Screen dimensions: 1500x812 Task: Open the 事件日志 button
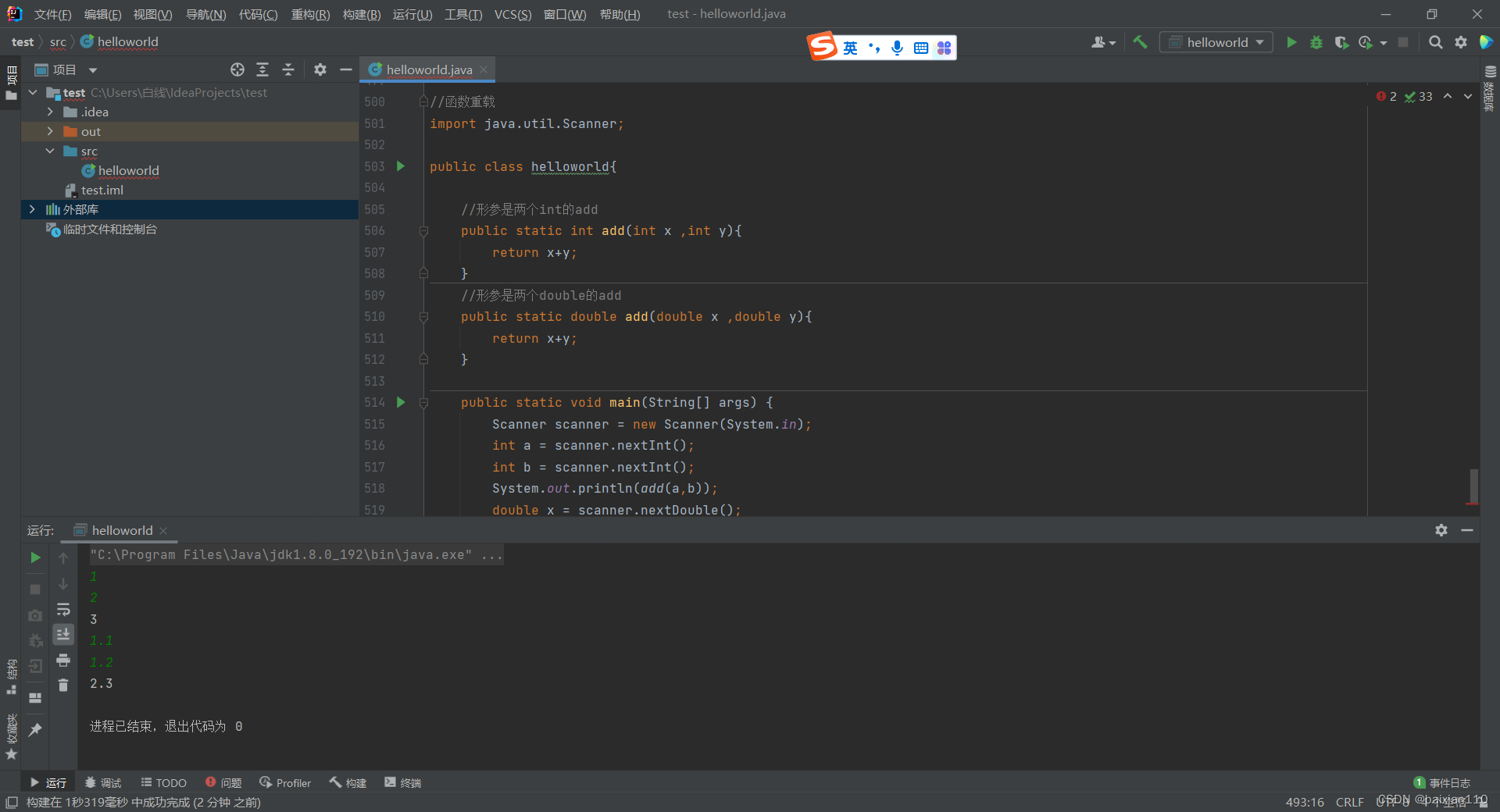1442,782
